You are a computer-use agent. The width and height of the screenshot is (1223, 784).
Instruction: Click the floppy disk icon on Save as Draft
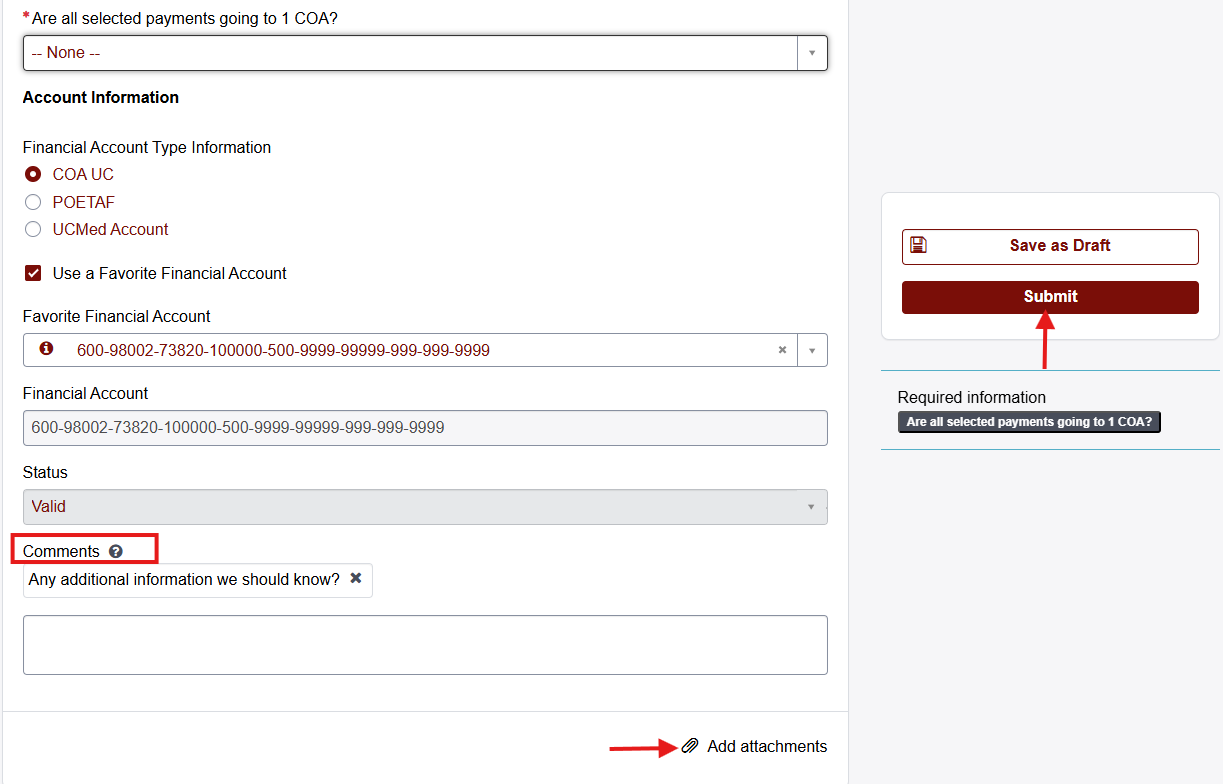coord(919,245)
